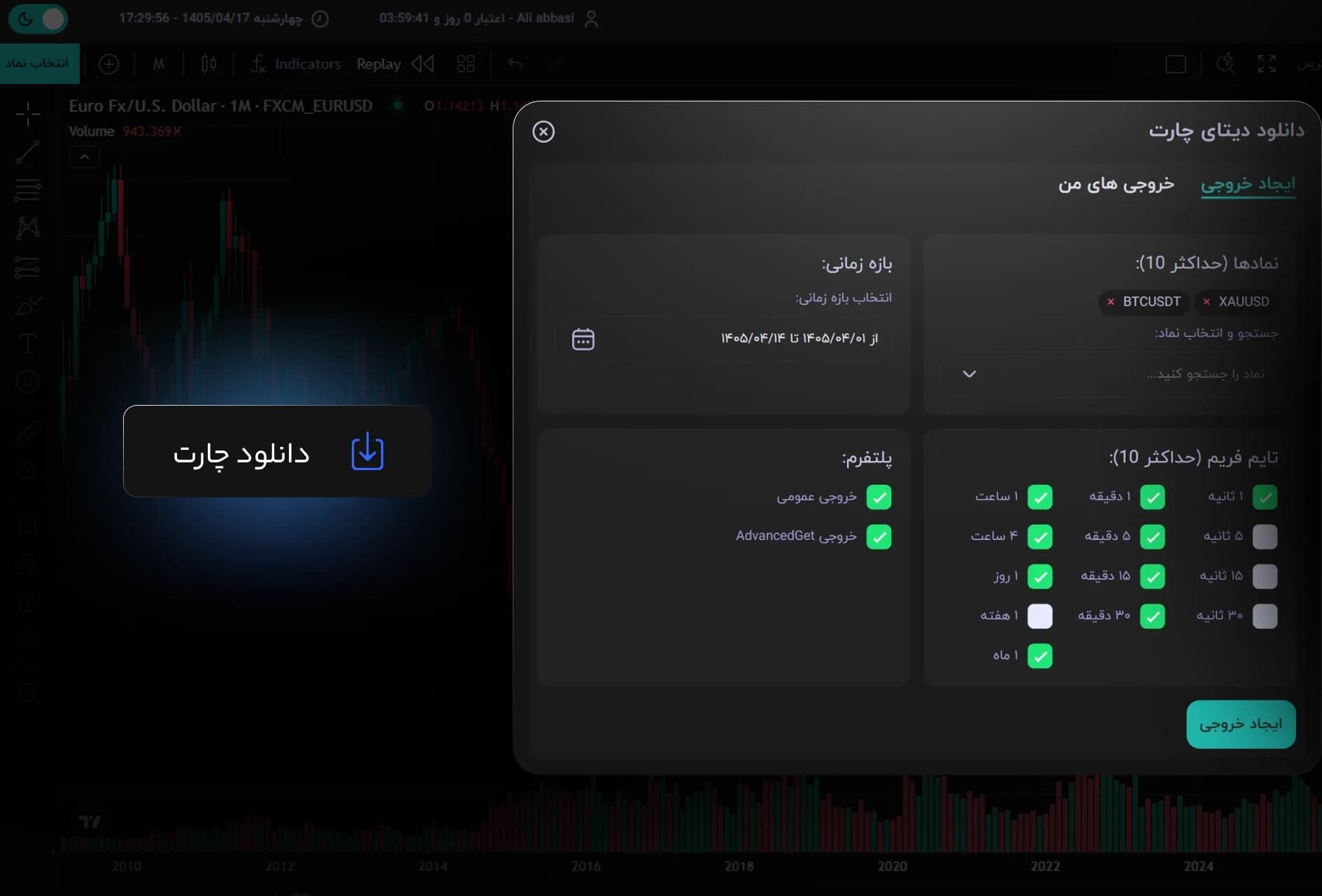Click the date range field
Viewport: 1322px width, 896px height.
pyautogui.click(x=724, y=339)
